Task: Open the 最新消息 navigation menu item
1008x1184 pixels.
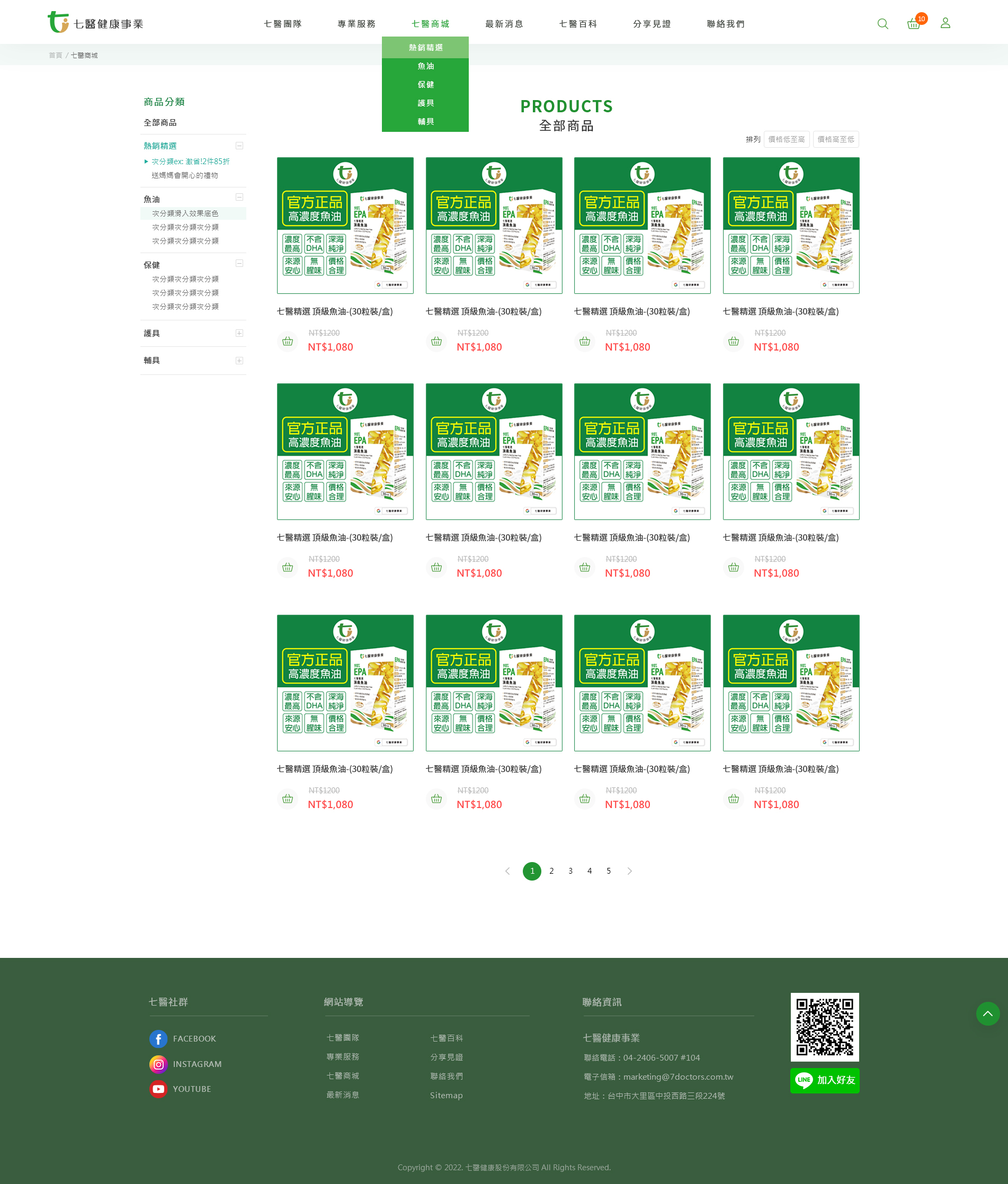Action: pyautogui.click(x=504, y=24)
